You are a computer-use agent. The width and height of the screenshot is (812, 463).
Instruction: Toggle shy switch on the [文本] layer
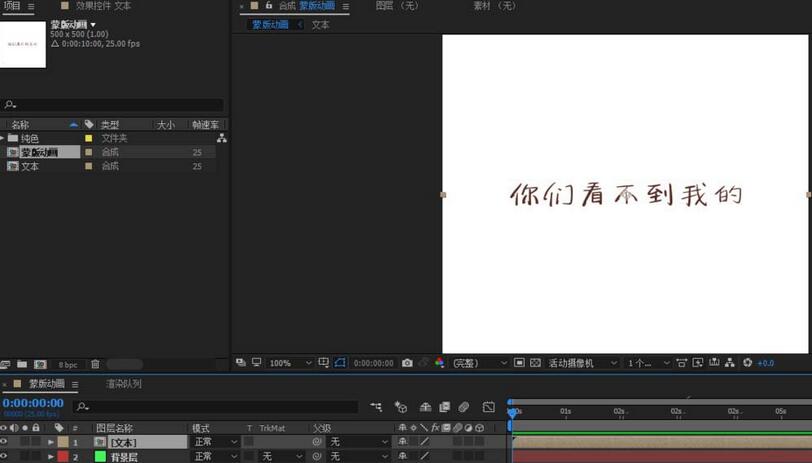pyautogui.click(x=402, y=442)
